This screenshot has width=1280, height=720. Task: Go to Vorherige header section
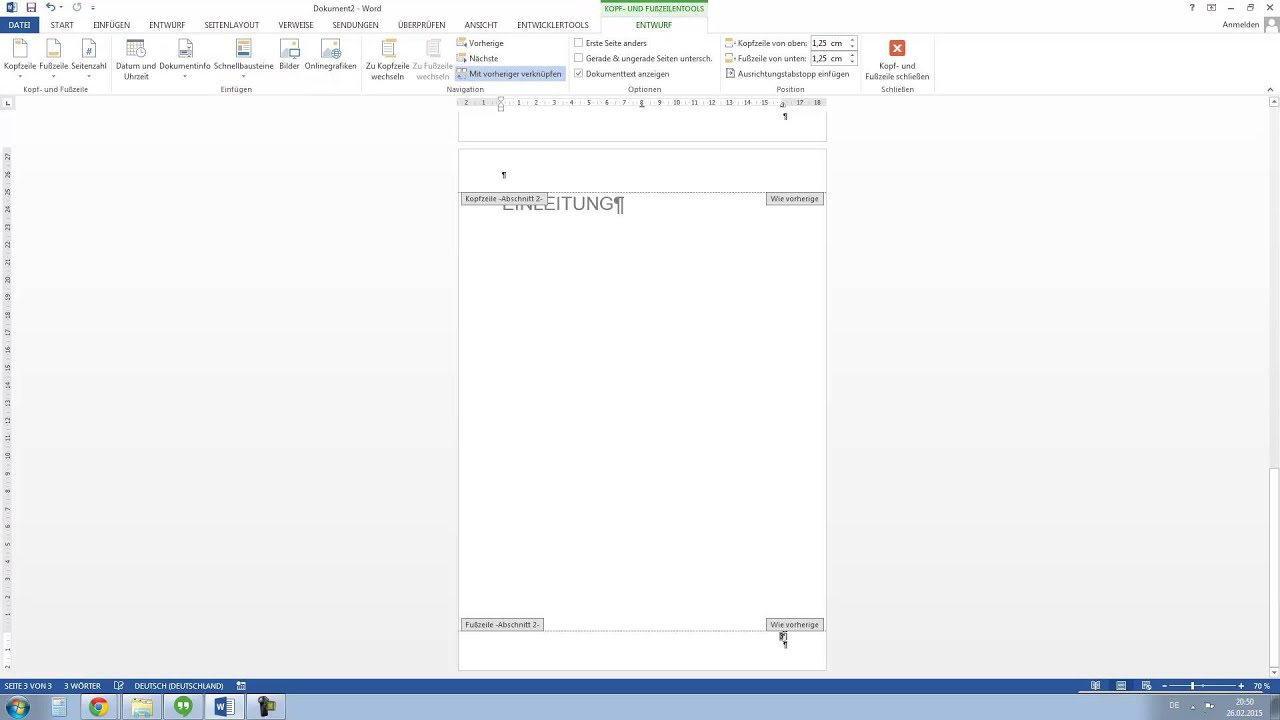[480, 43]
